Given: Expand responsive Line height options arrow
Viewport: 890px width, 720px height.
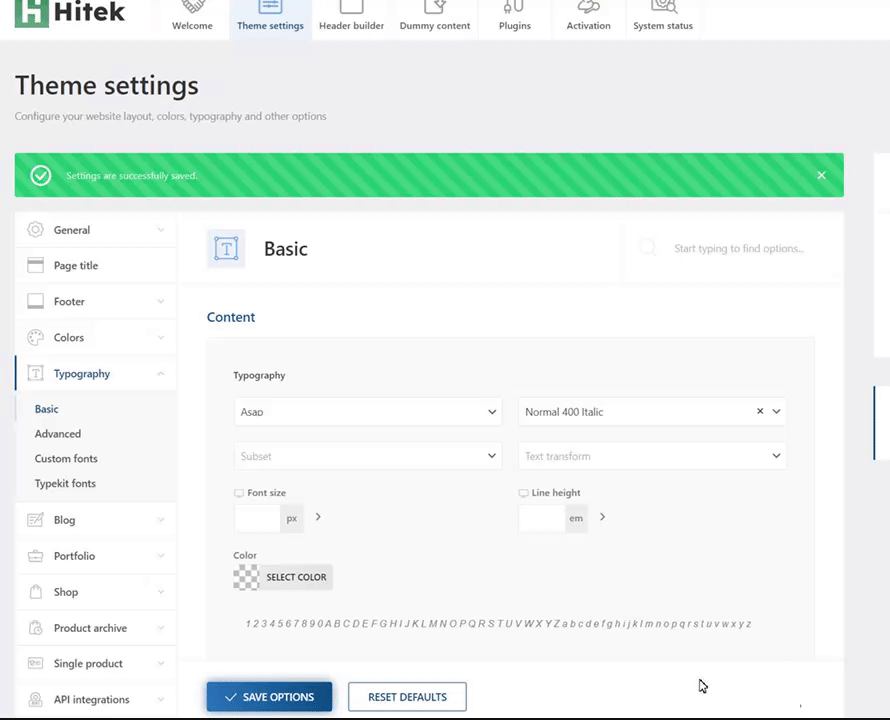Looking at the screenshot, I should pos(603,517).
